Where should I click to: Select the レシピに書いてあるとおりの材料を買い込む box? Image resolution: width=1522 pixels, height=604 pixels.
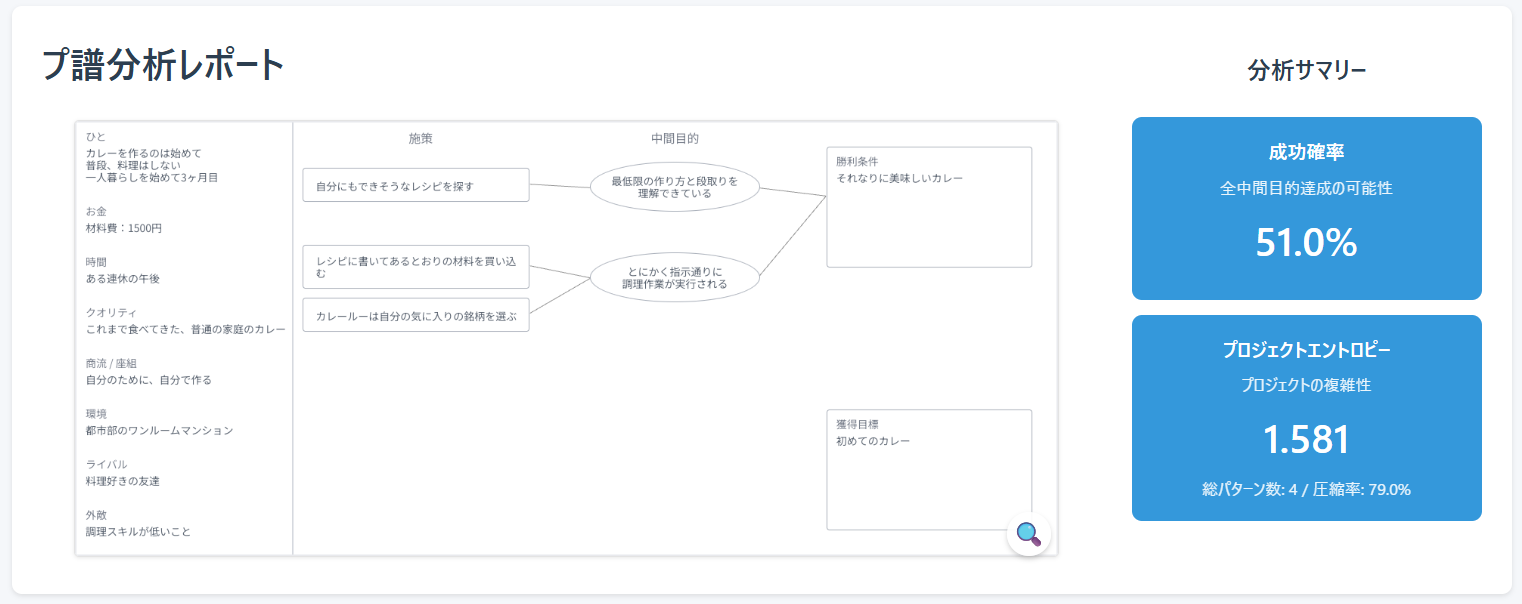[x=415, y=266]
